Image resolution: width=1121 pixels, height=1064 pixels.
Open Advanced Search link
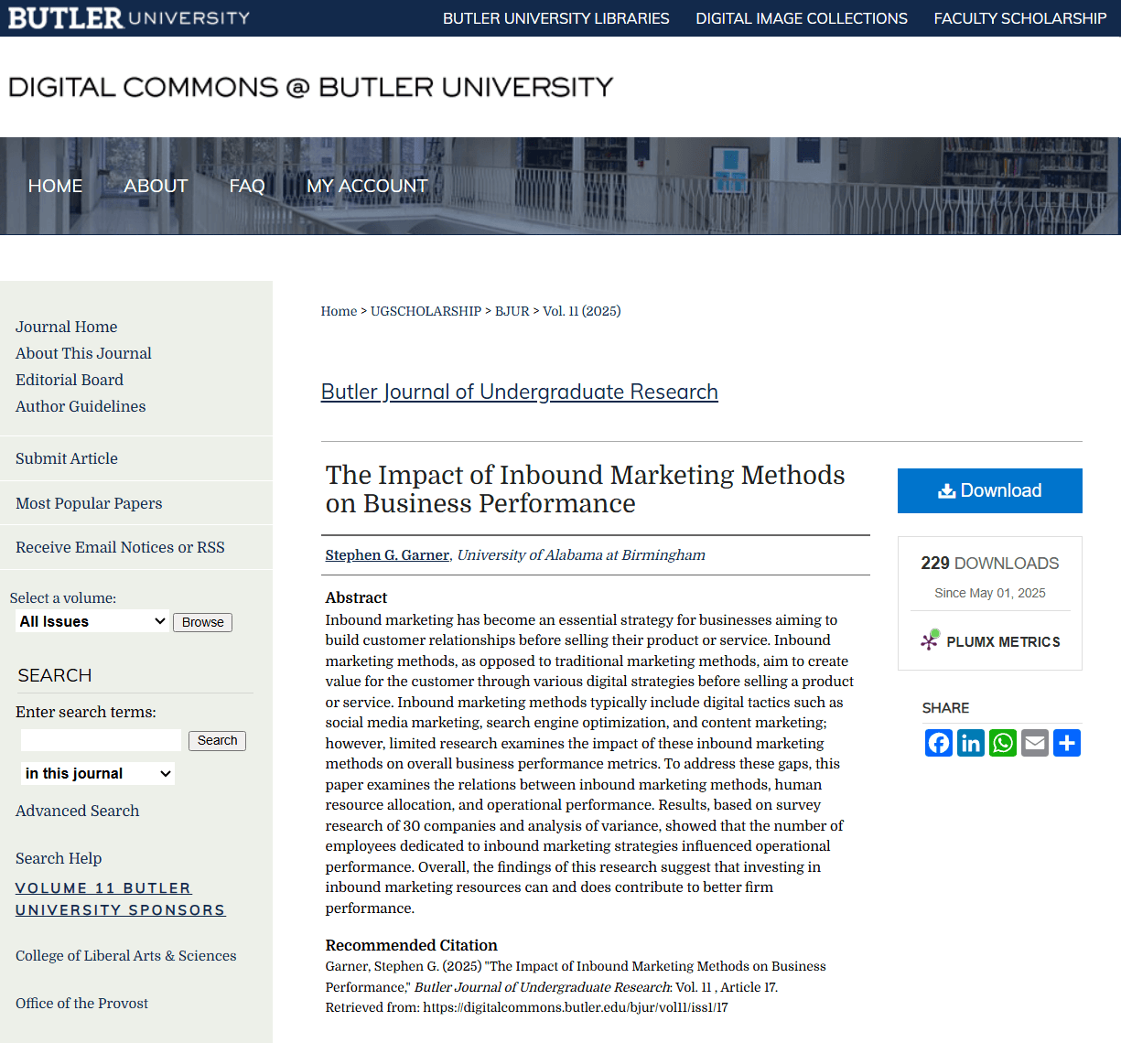click(78, 811)
